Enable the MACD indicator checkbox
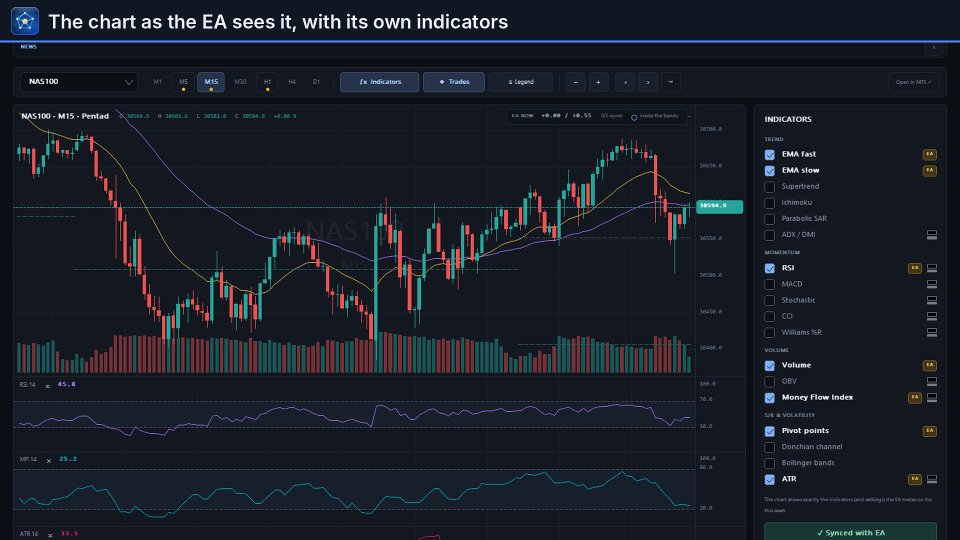This screenshot has height=540, width=960. pyautogui.click(x=770, y=285)
